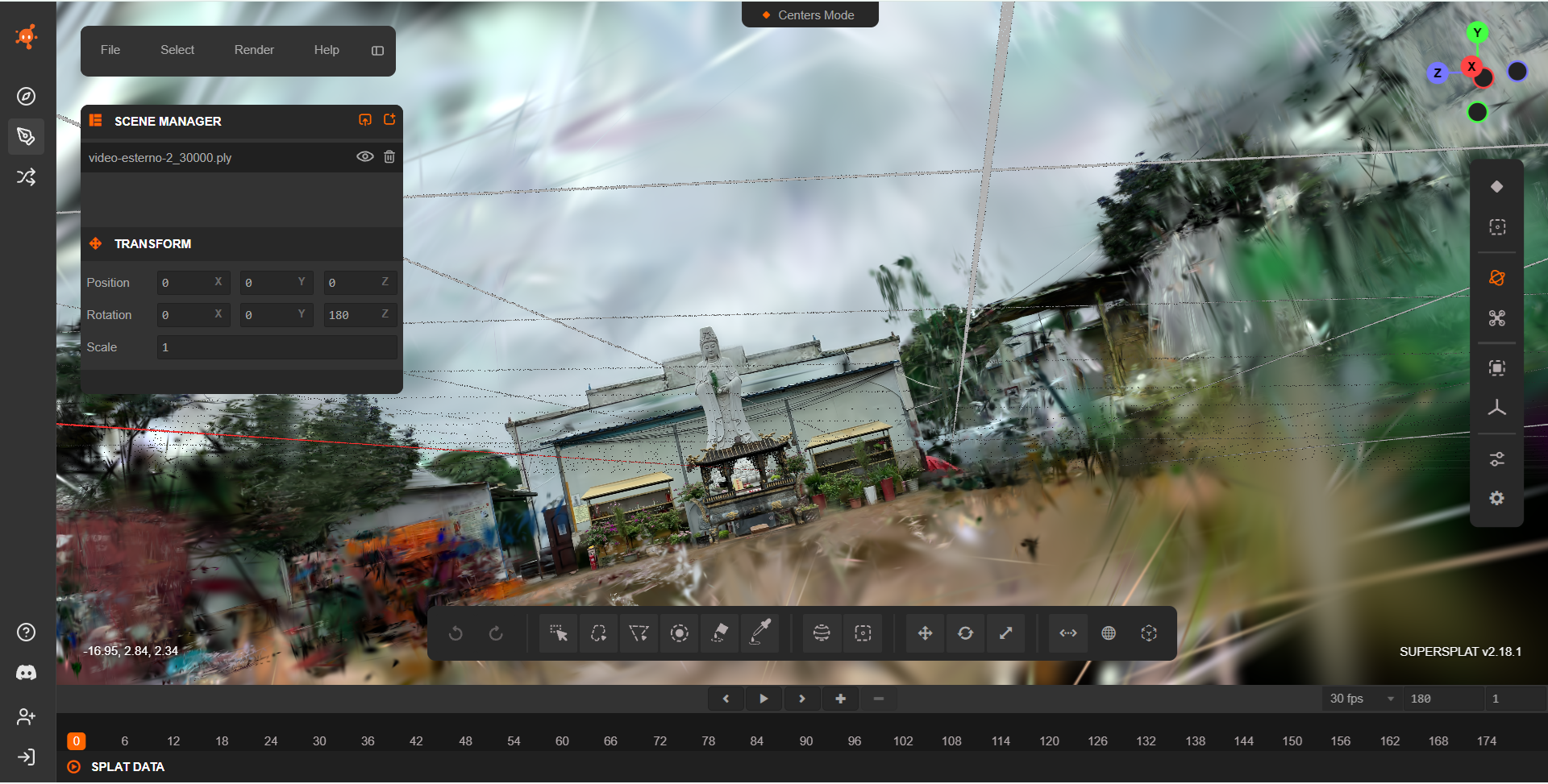Delete video-esterno-2_30000.ply splat

tap(389, 156)
